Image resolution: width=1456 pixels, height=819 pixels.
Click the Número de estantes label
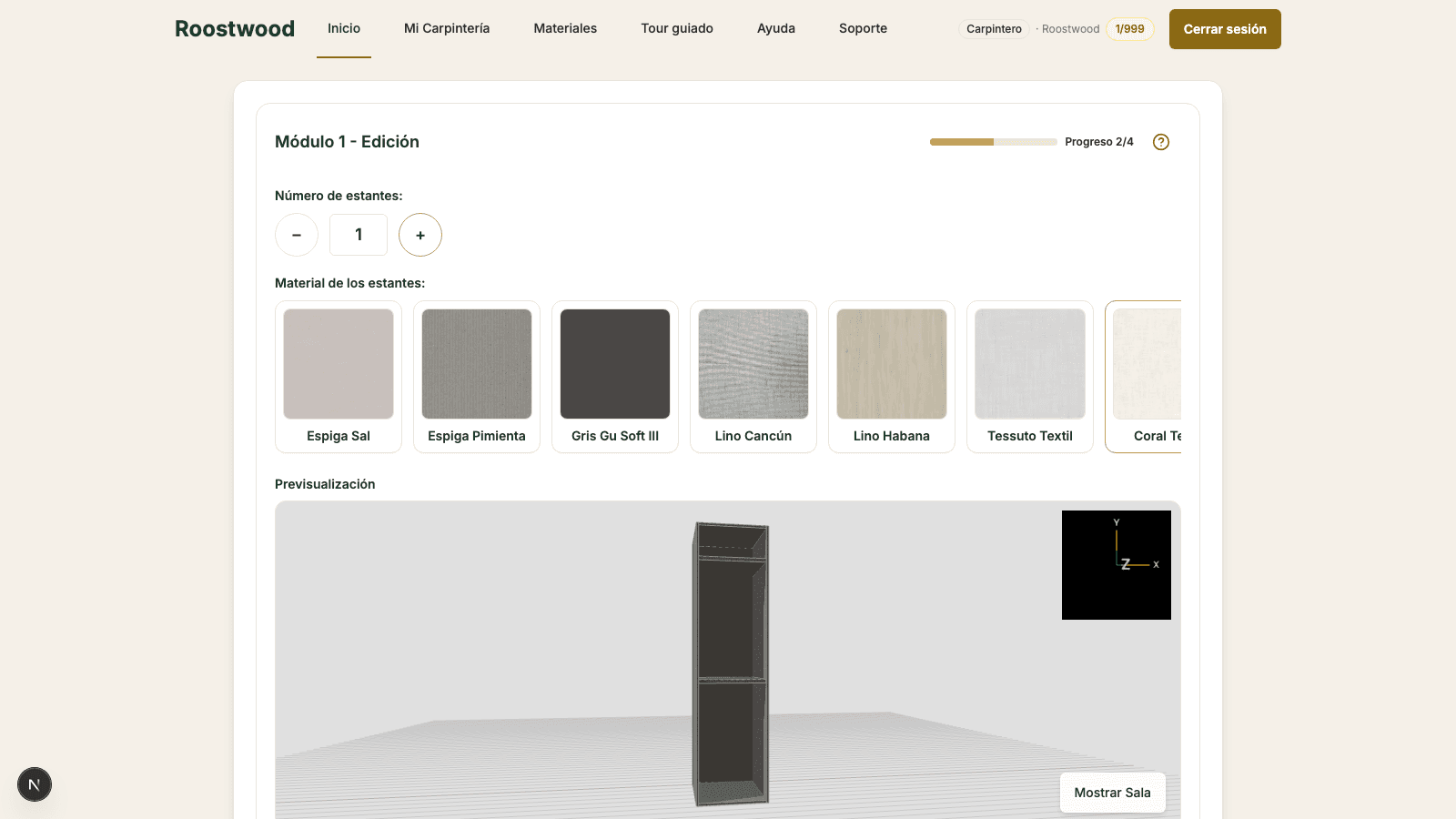click(x=339, y=196)
